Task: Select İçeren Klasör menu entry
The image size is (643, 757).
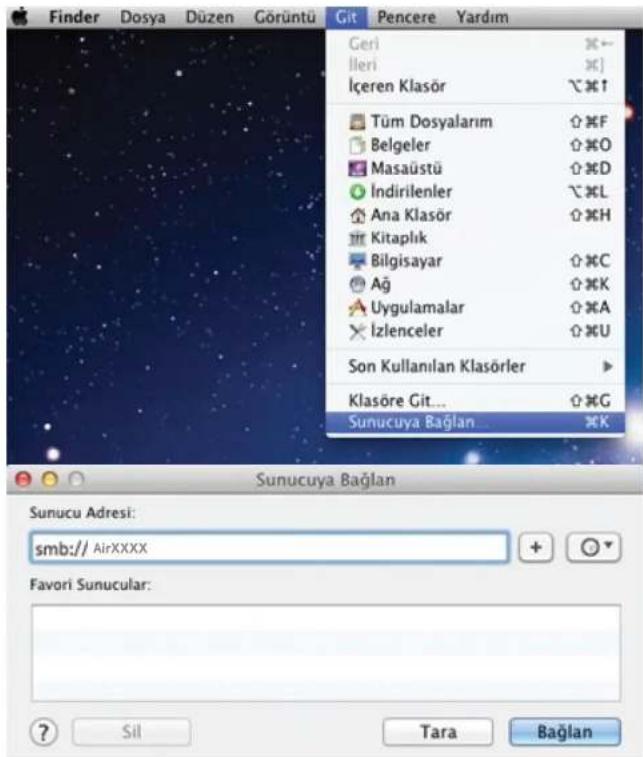Action: pyautogui.click(x=475, y=86)
